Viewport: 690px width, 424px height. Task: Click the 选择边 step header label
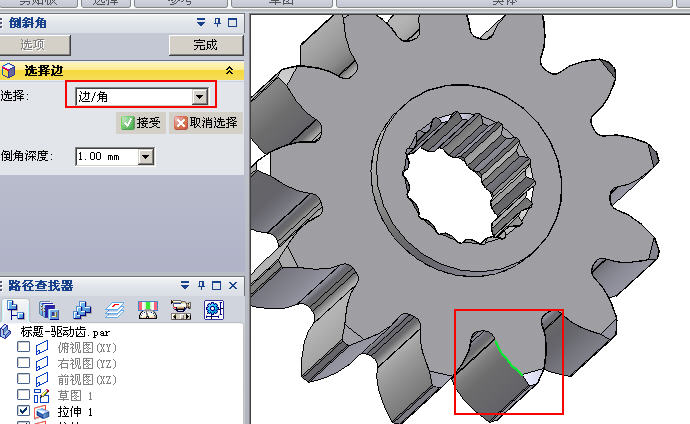click(44, 70)
